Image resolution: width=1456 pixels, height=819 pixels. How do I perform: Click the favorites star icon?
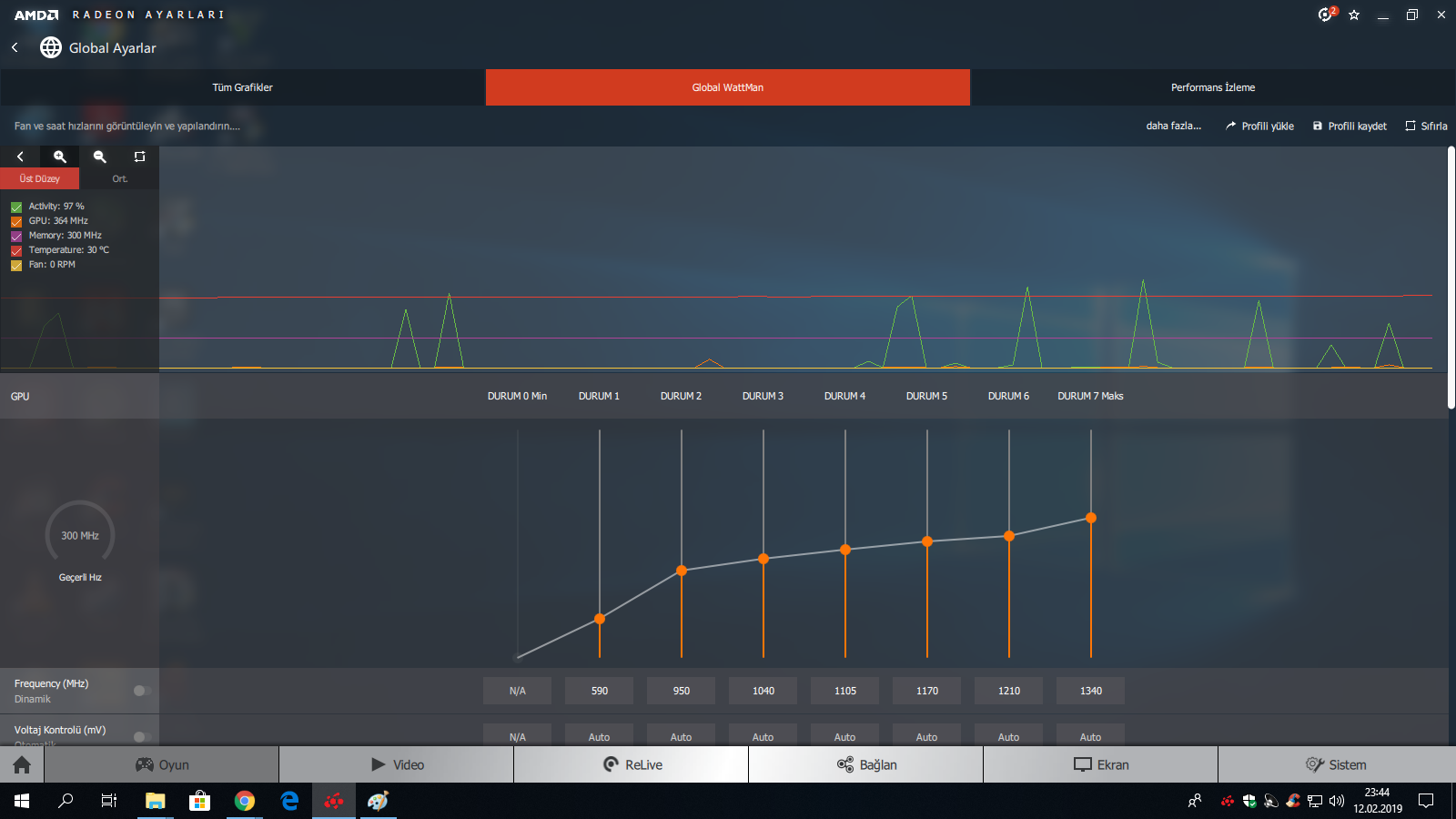tap(1354, 15)
